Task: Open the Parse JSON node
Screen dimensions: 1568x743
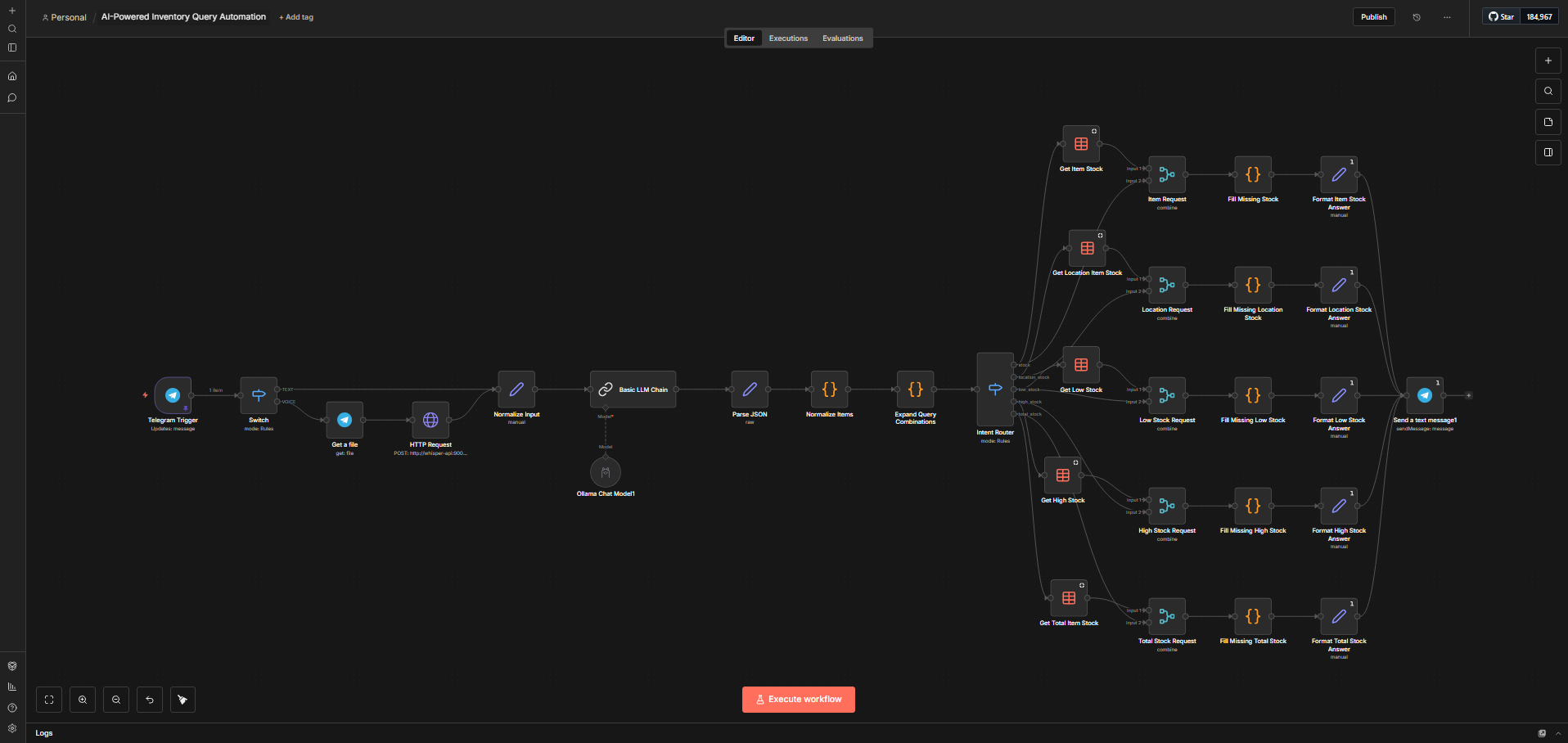Action: coord(750,390)
